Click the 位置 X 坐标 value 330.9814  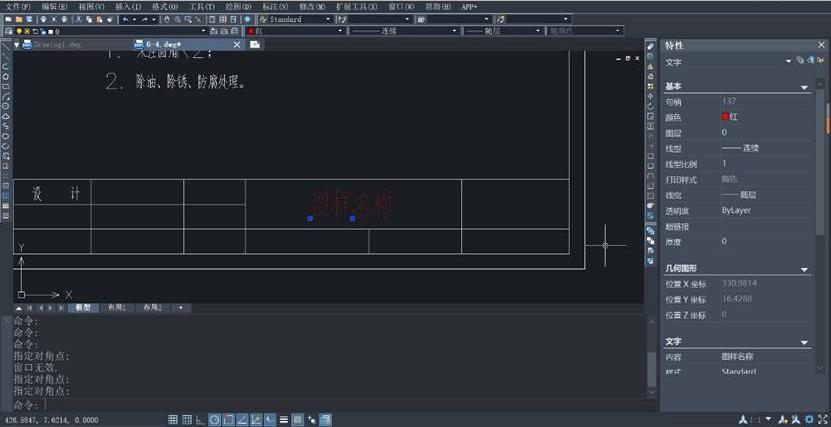tap(739, 283)
